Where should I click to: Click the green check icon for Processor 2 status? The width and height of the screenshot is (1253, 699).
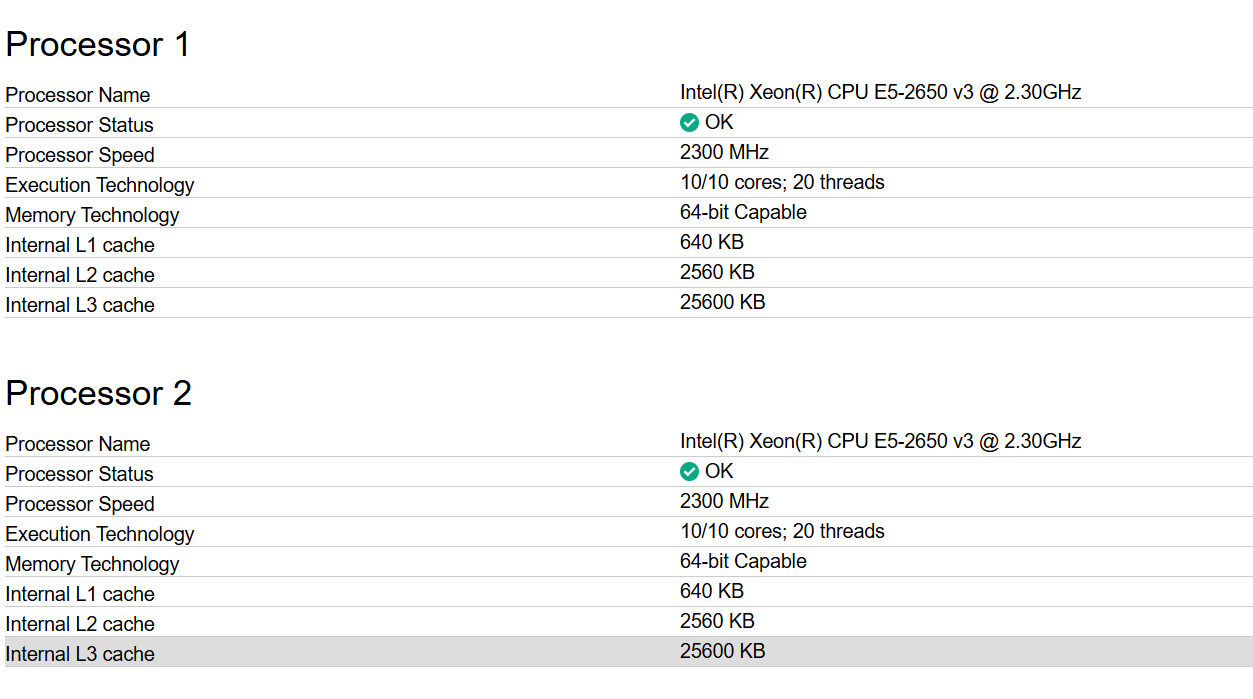click(689, 472)
